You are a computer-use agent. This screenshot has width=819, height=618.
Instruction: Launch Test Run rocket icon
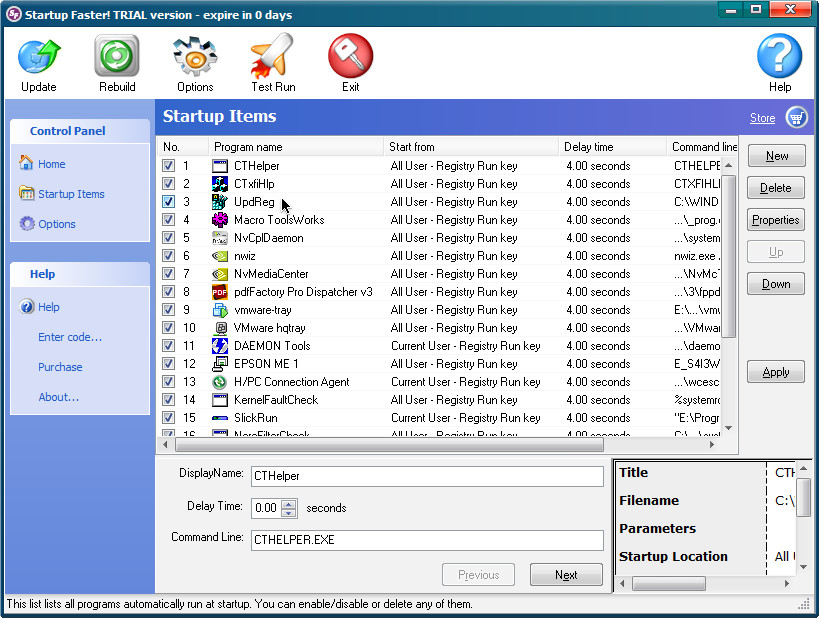pyautogui.click(x=273, y=55)
